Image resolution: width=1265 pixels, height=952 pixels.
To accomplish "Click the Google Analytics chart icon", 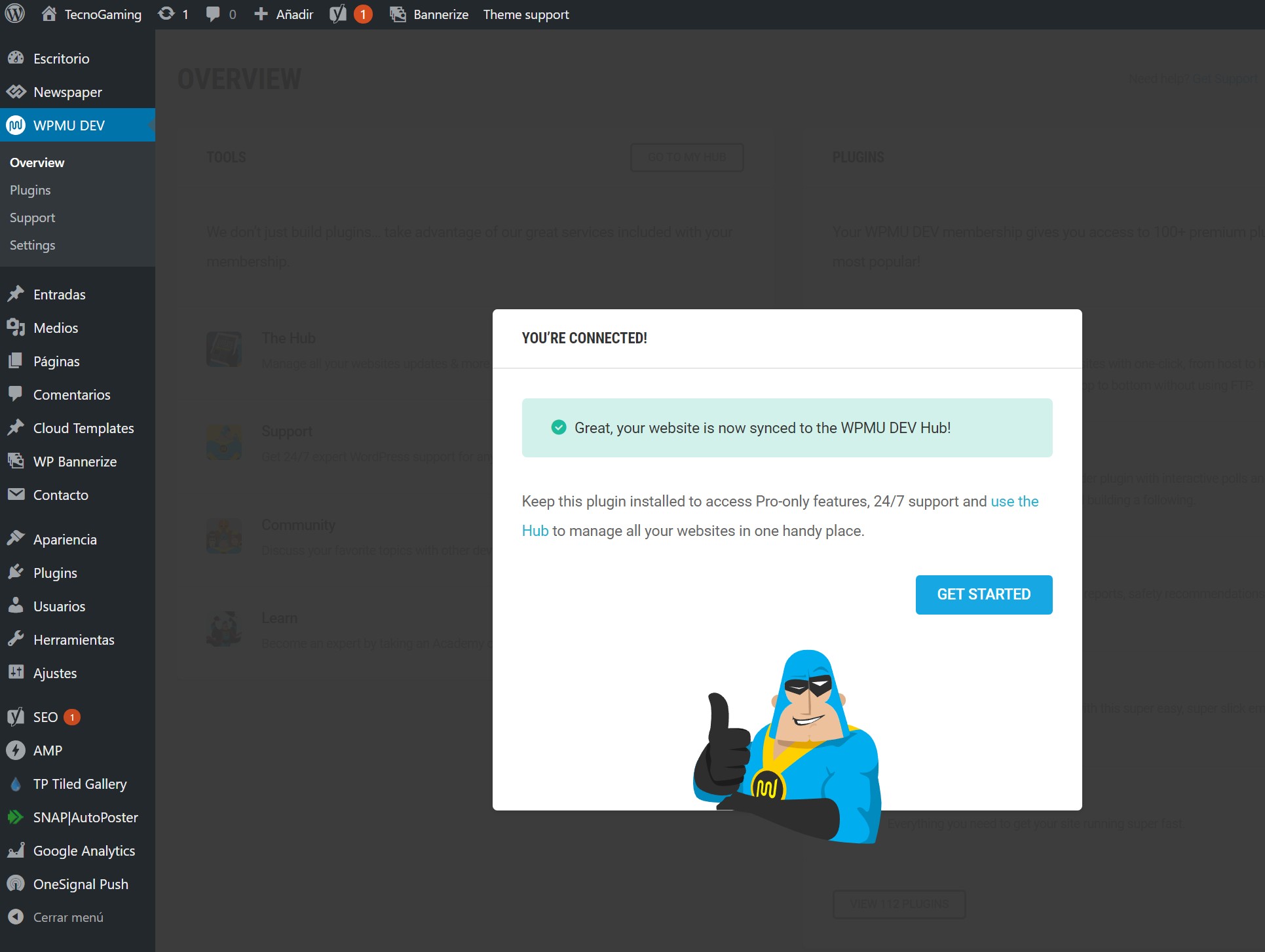I will [16, 850].
